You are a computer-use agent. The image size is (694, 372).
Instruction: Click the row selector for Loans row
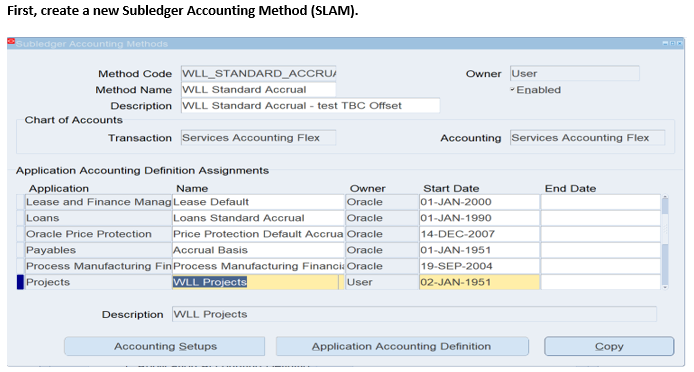20,218
